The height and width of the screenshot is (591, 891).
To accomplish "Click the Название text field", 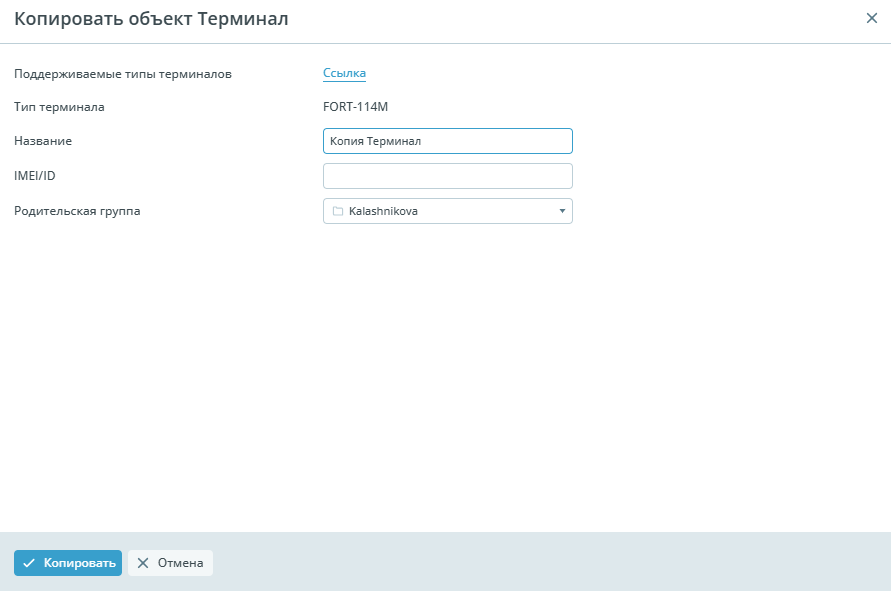I will (x=447, y=141).
